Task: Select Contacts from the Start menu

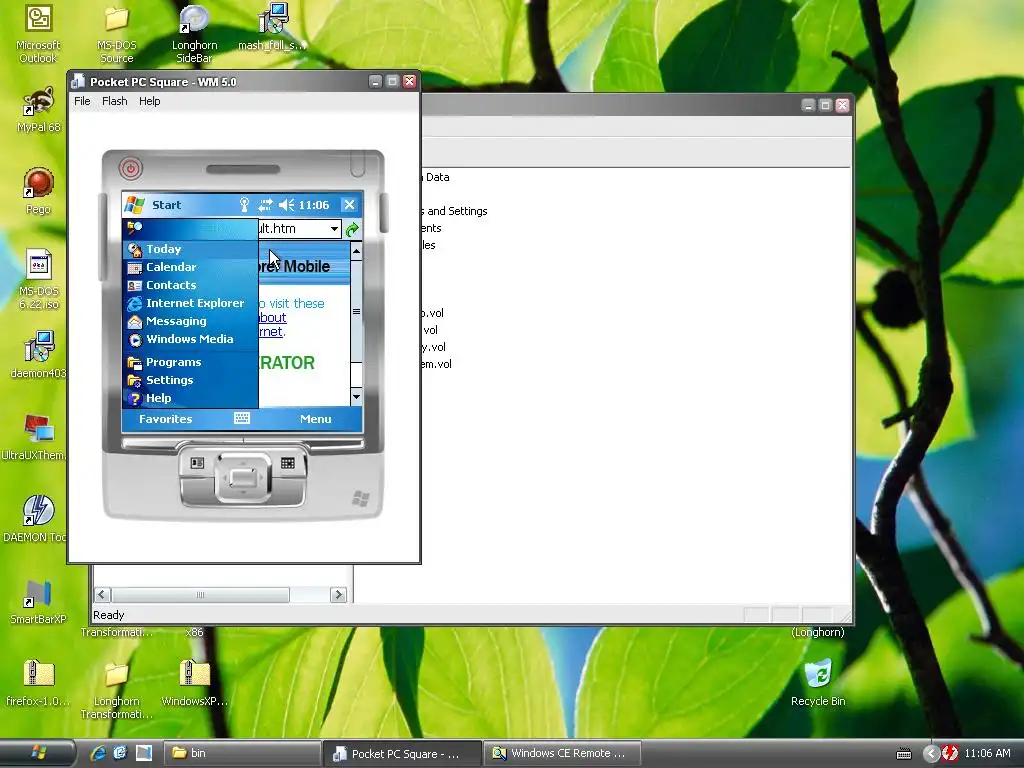Action: pos(190,285)
